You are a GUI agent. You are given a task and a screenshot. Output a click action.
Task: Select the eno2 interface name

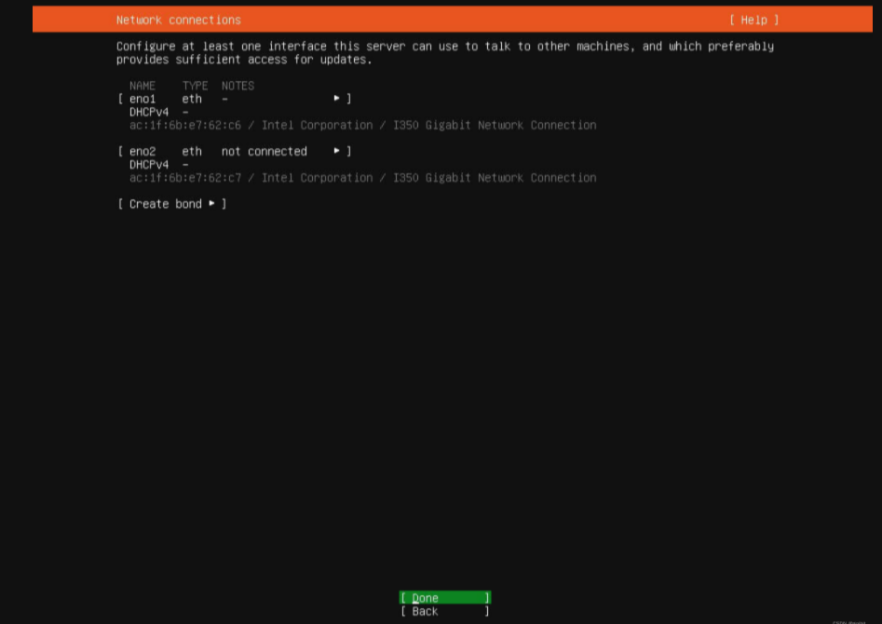(x=142, y=151)
